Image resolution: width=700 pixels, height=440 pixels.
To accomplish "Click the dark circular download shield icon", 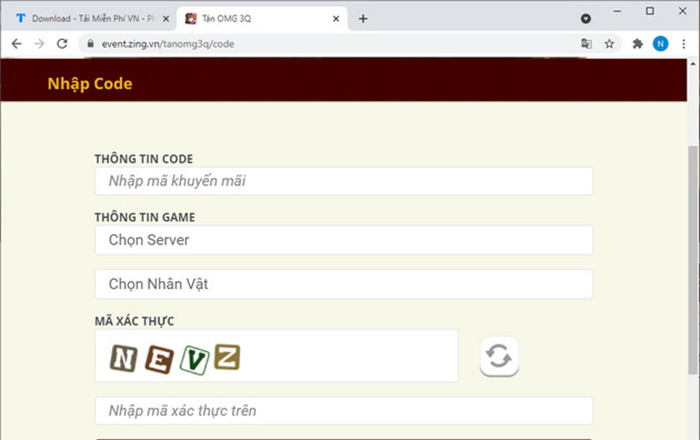I will [x=586, y=19].
